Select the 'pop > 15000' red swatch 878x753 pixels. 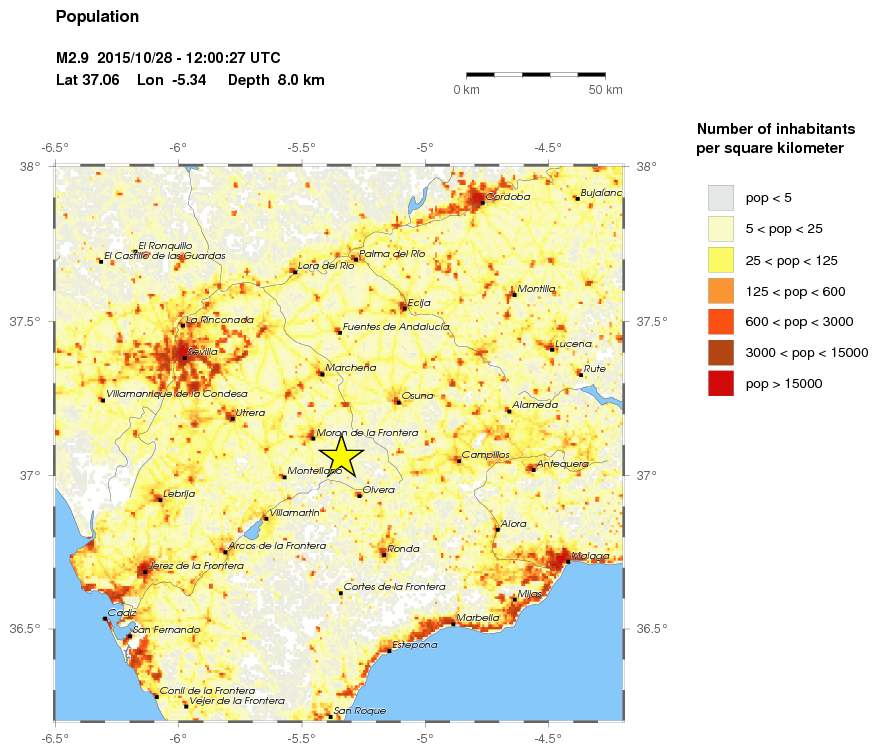(x=720, y=383)
